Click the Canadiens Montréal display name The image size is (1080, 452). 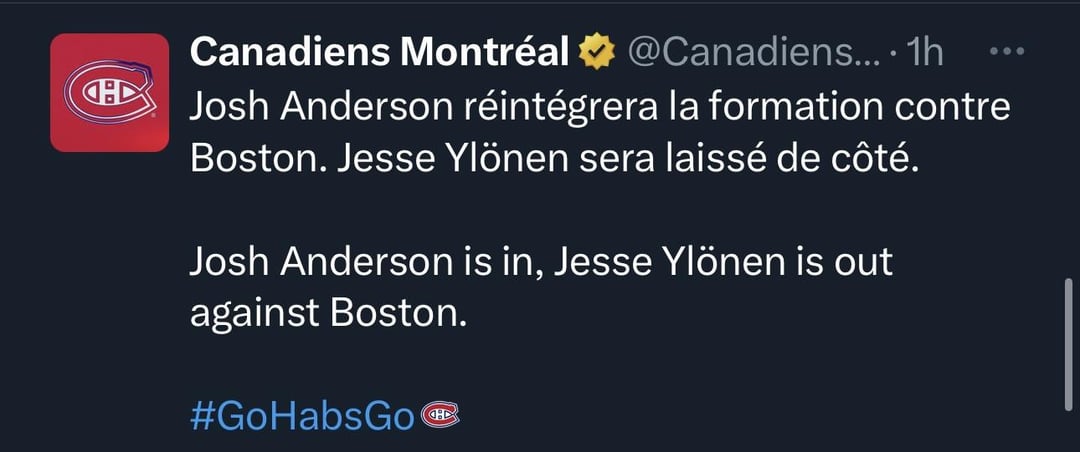click(379, 52)
